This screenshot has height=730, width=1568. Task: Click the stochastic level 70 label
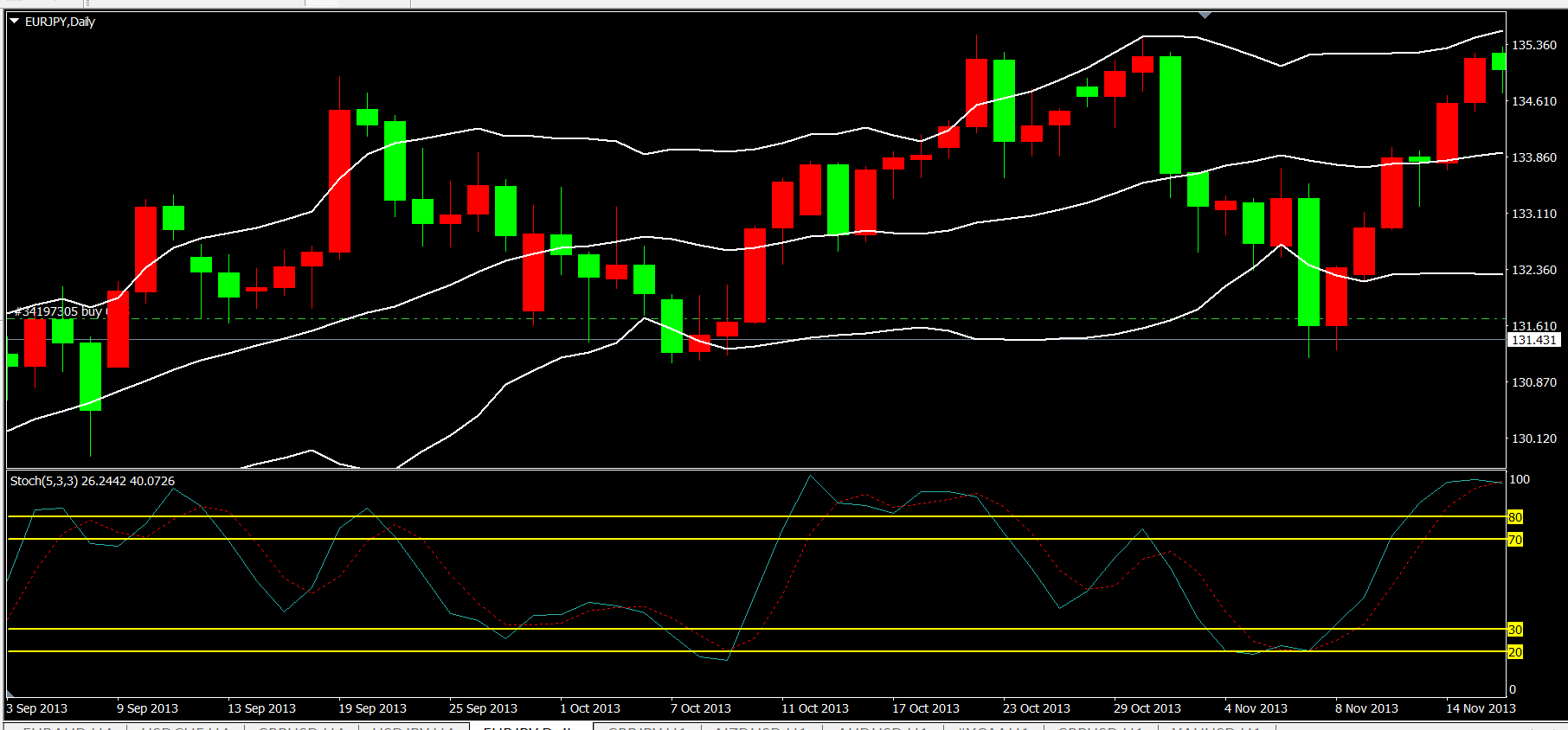click(x=1515, y=540)
